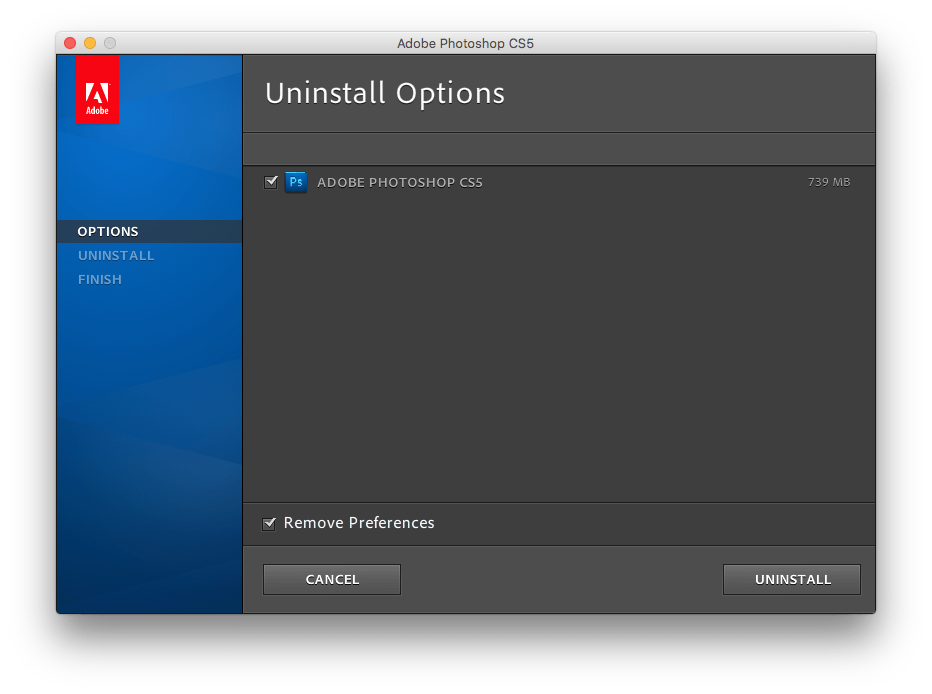Select the FINISH step in the sidebar
Screen dimensions: 932x694
click(100, 279)
